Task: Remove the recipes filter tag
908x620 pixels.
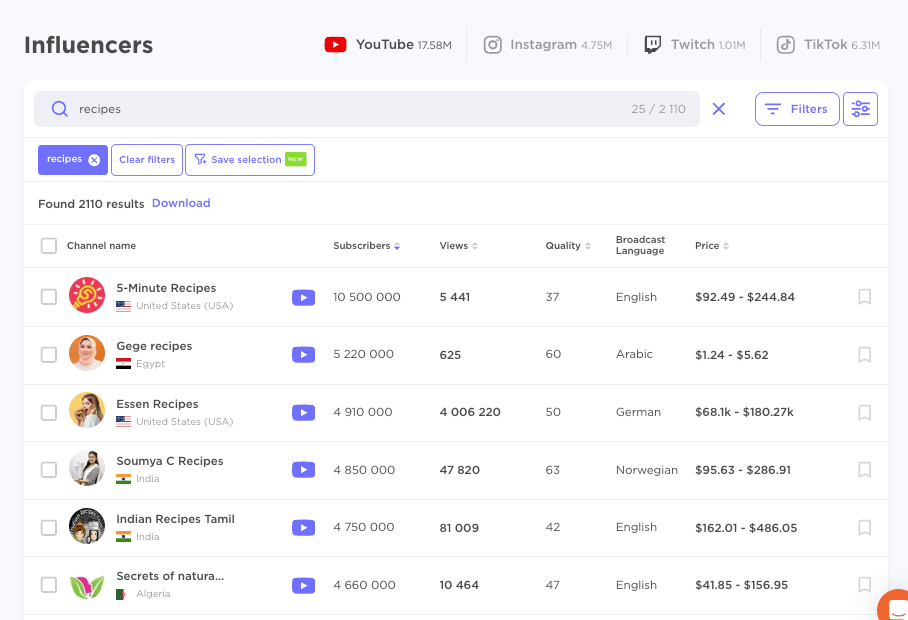Action: click(x=94, y=160)
